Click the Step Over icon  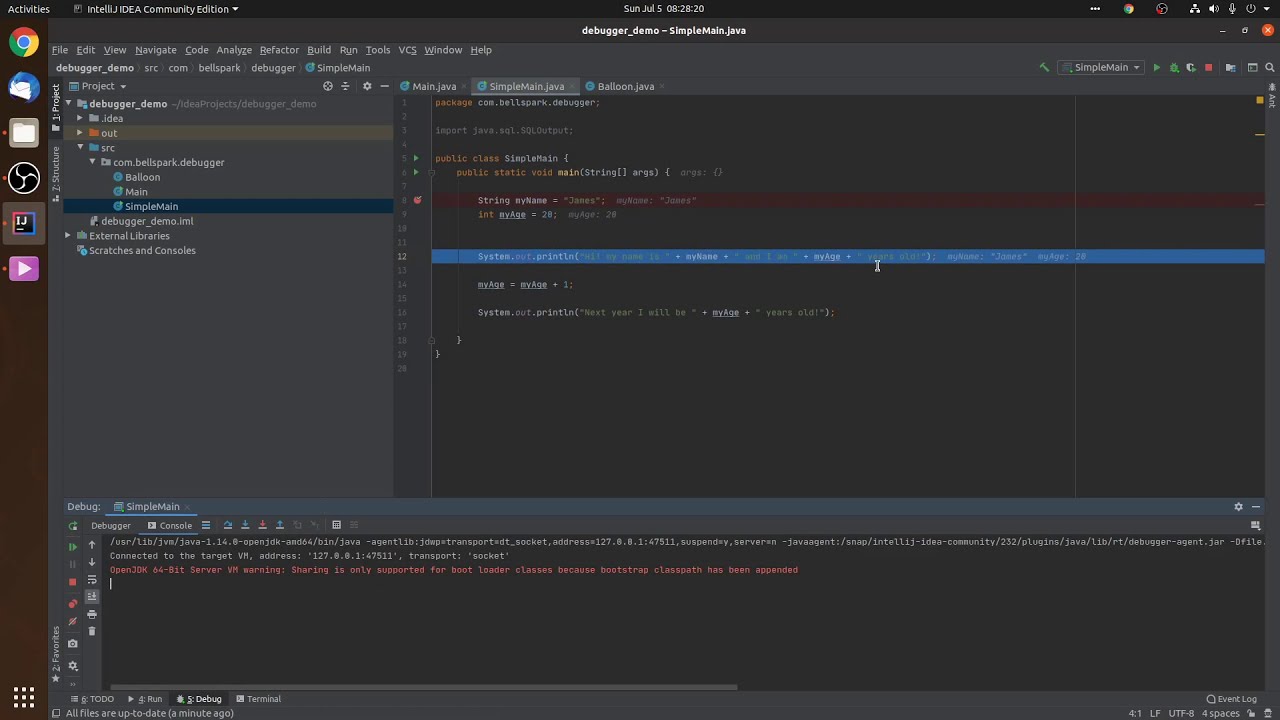[x=228, y=525]
